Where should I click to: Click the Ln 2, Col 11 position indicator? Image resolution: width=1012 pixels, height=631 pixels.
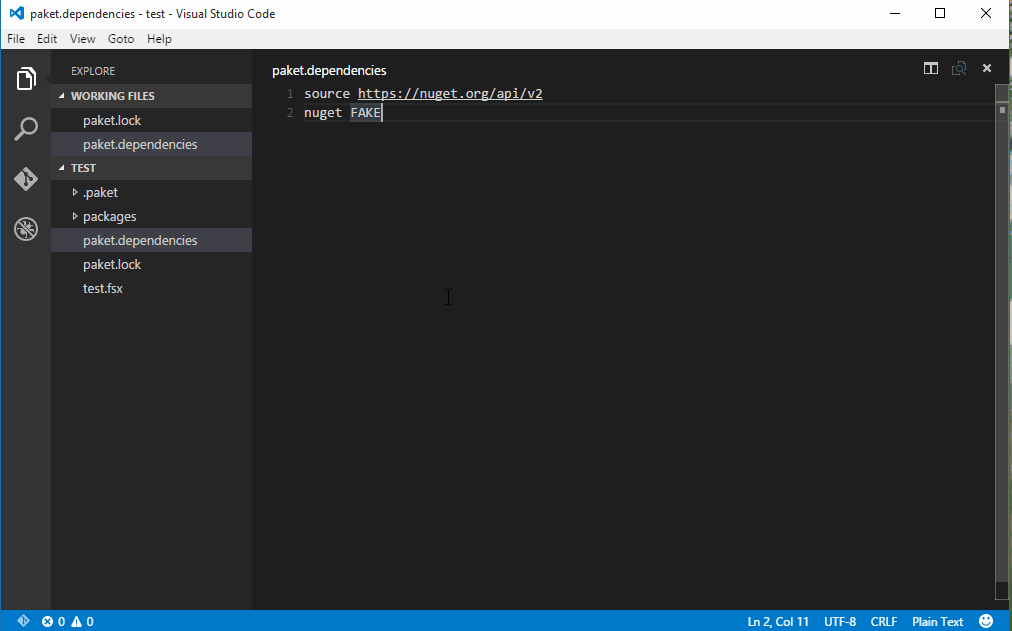(x=778, y=621)
